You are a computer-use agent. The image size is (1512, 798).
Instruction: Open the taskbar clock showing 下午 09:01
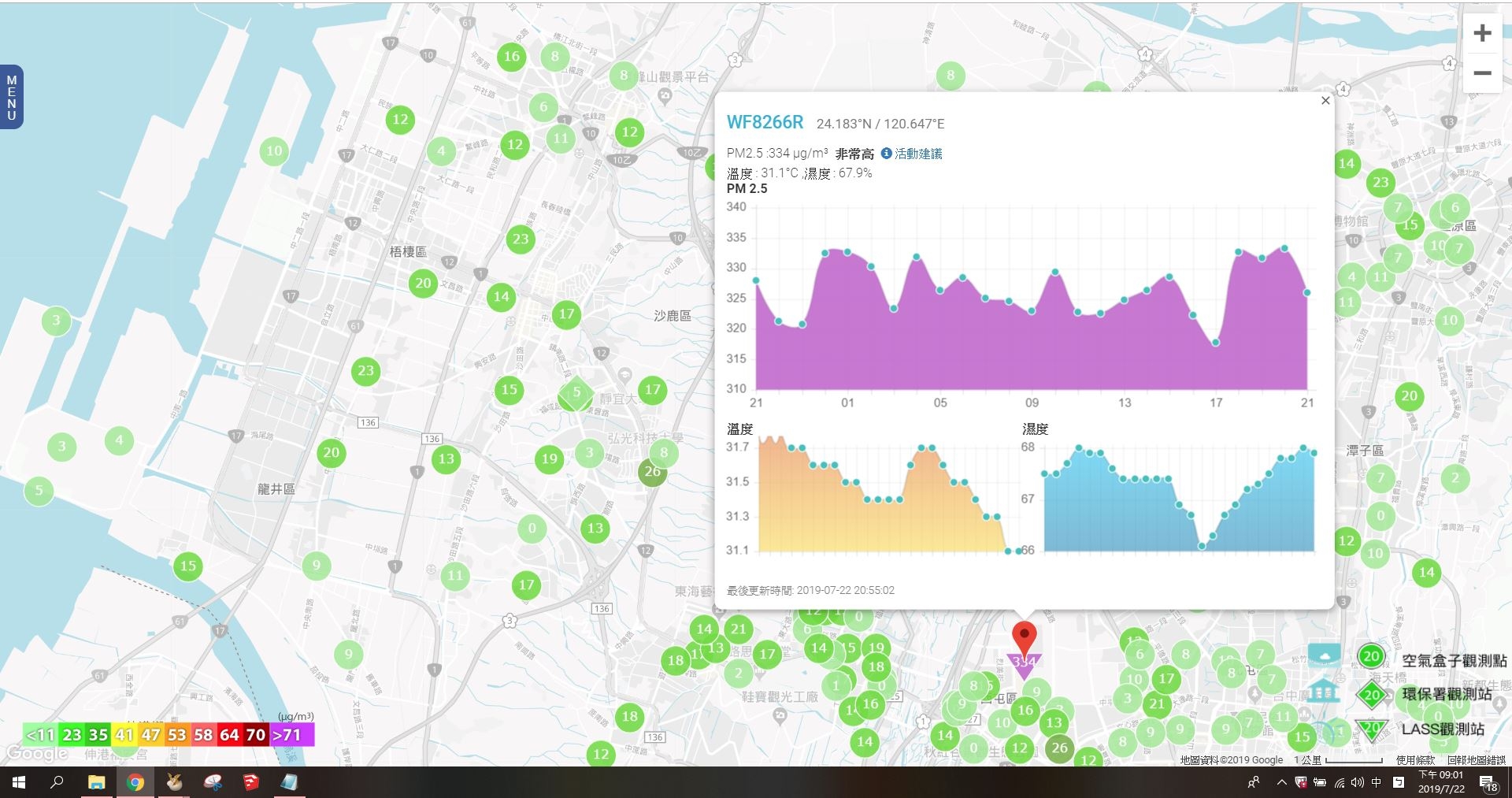coord(1442,782)
